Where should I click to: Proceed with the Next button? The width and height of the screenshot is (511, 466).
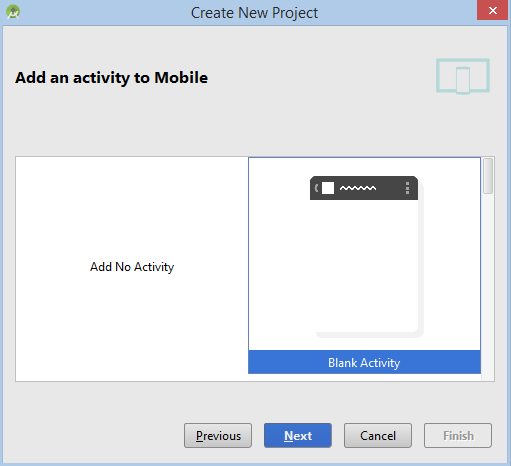tap(298, 435)
